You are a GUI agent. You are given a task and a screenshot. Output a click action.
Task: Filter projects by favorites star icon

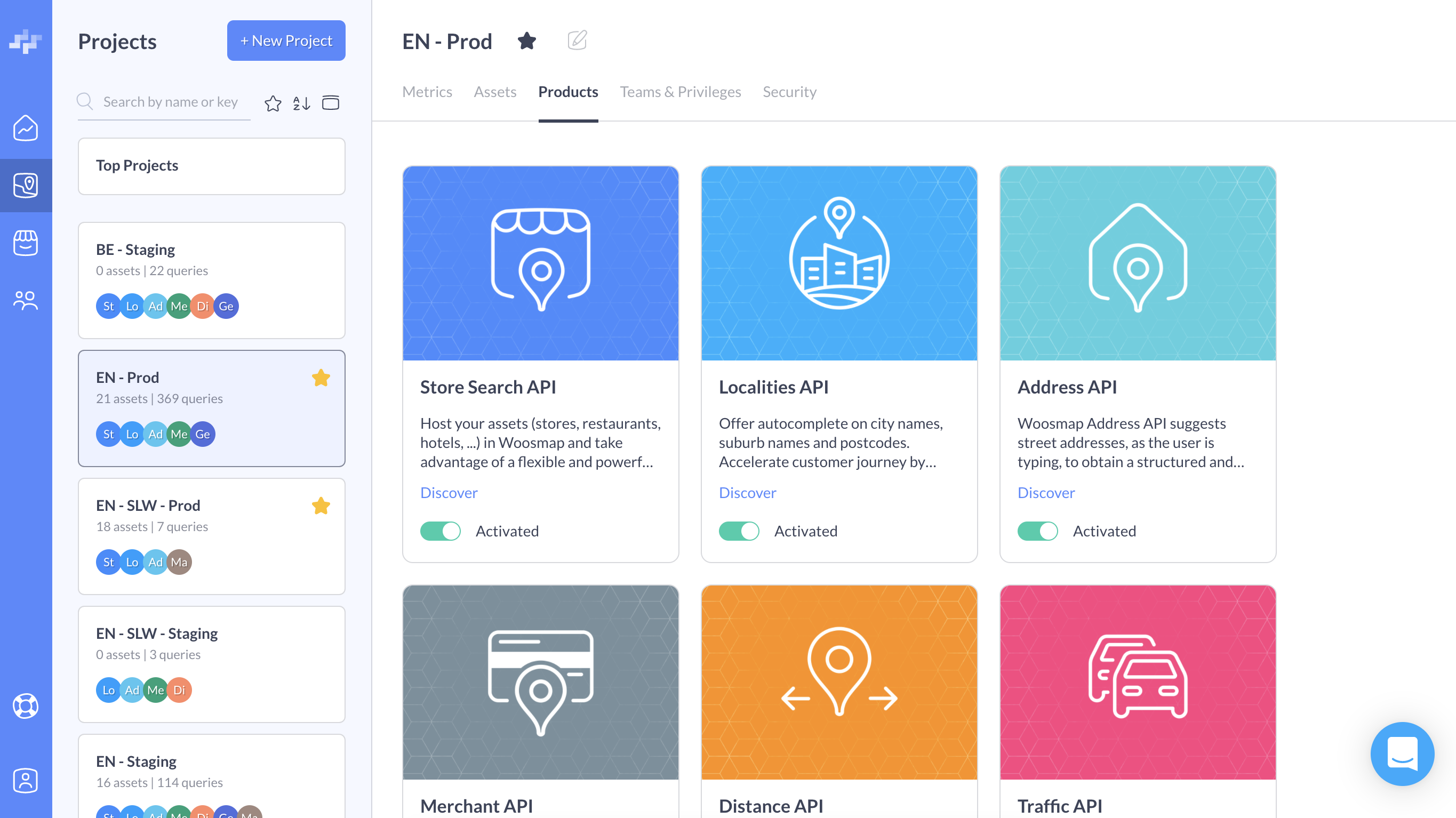[x=273, y=103]
